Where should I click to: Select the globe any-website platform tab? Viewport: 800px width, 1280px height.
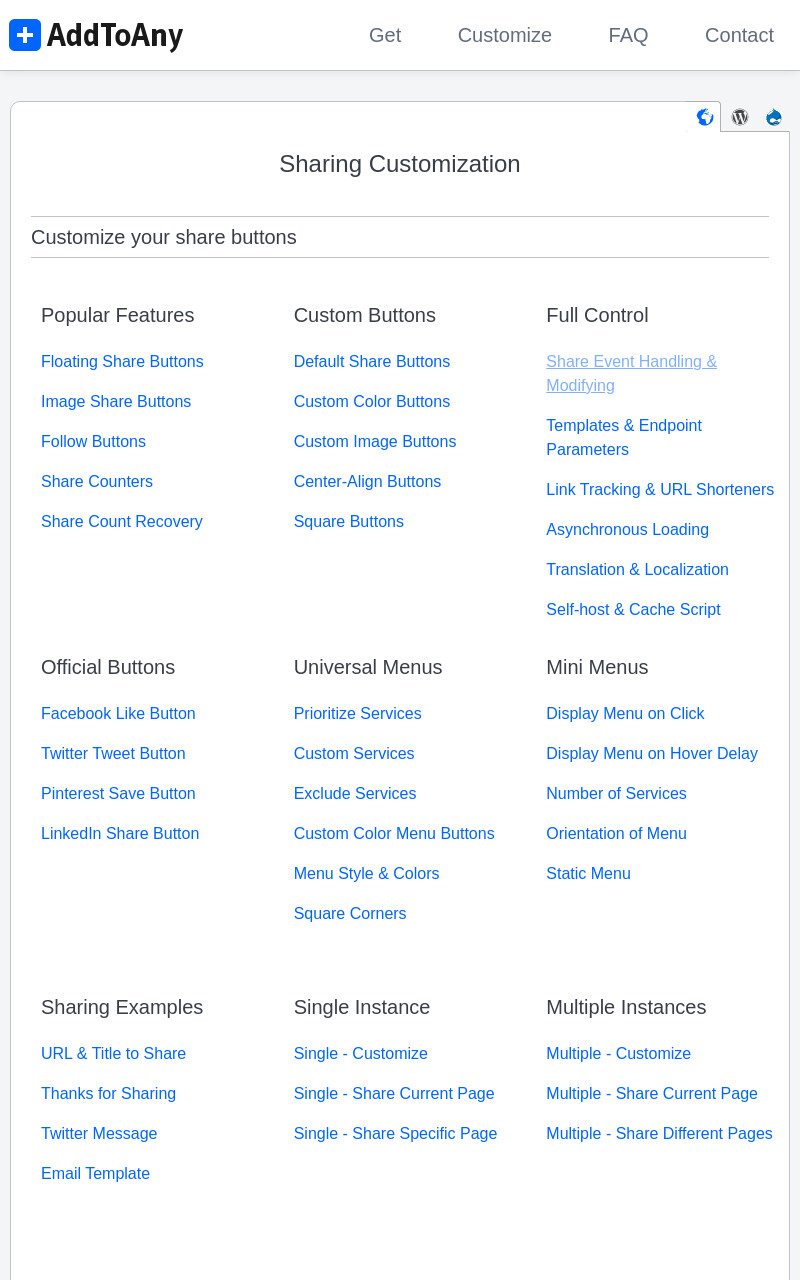(705, 117)
